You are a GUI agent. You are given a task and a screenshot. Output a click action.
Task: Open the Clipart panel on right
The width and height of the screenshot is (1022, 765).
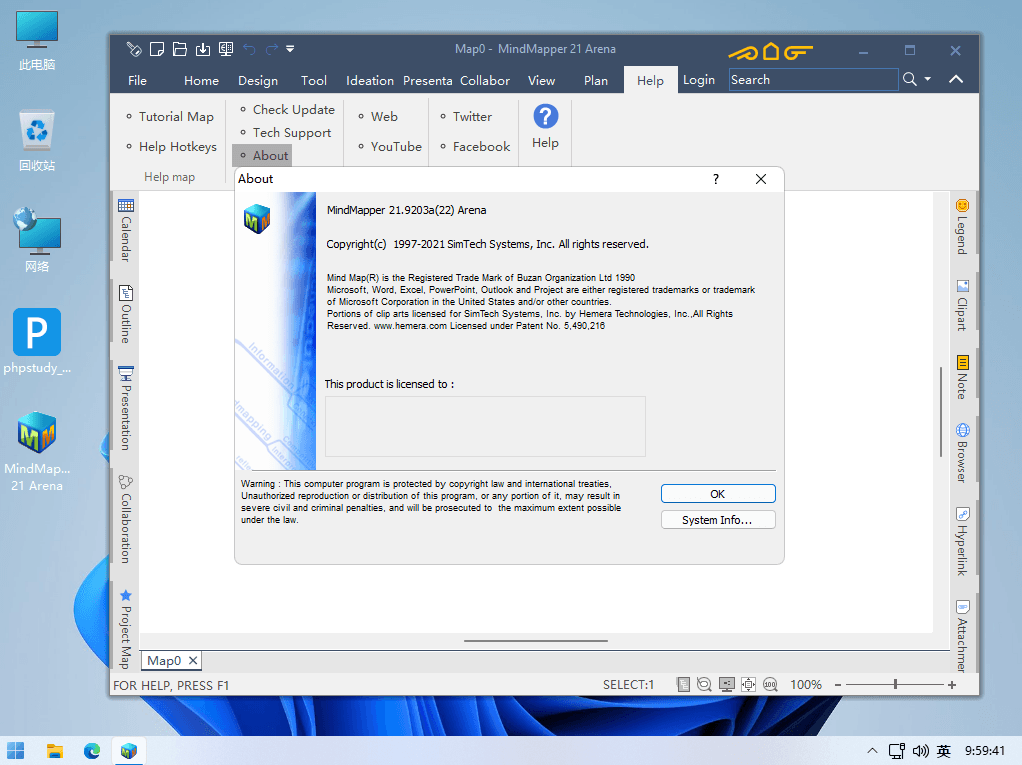pyautogui.click(x=962, y=305)
